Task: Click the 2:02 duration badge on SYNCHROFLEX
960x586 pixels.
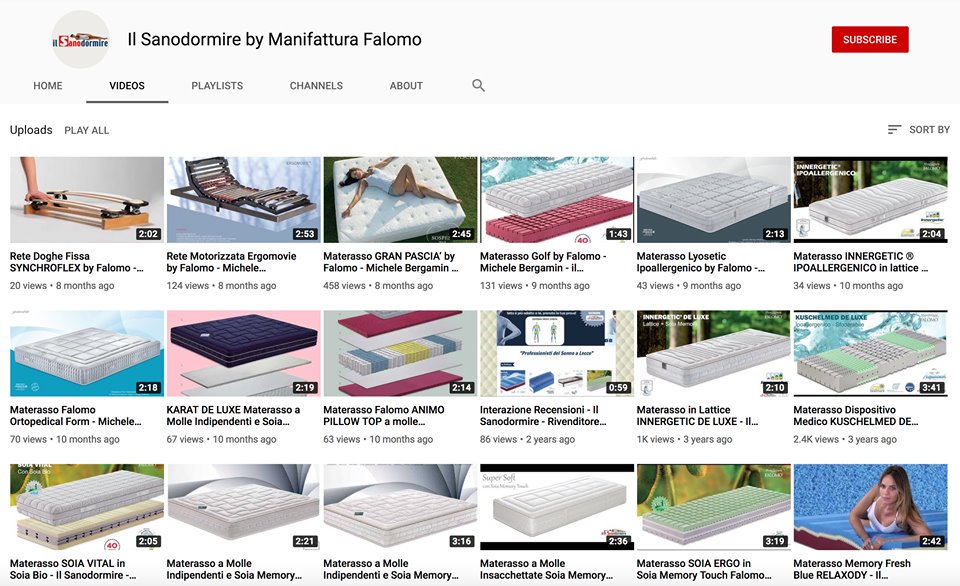Action: (x=148, y=234)
